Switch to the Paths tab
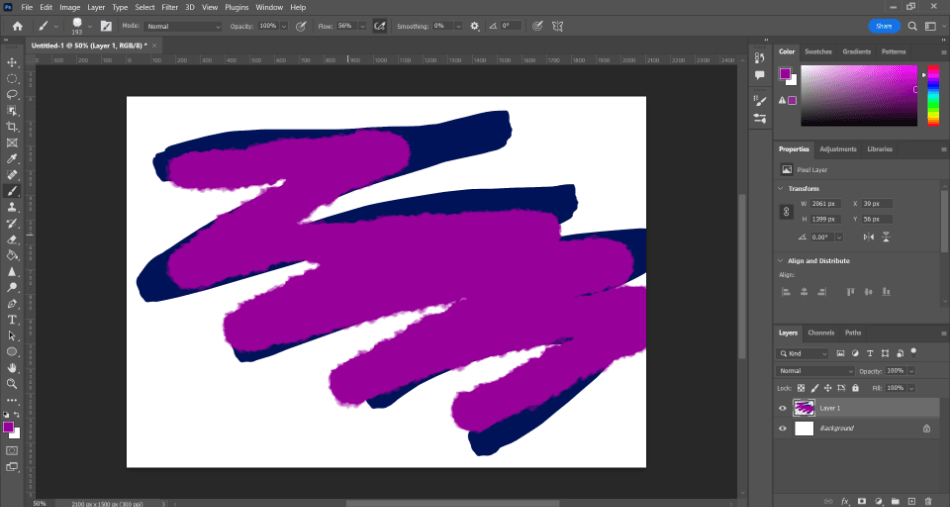This screenshot has height=507, width=950. (x=853, y=333)
